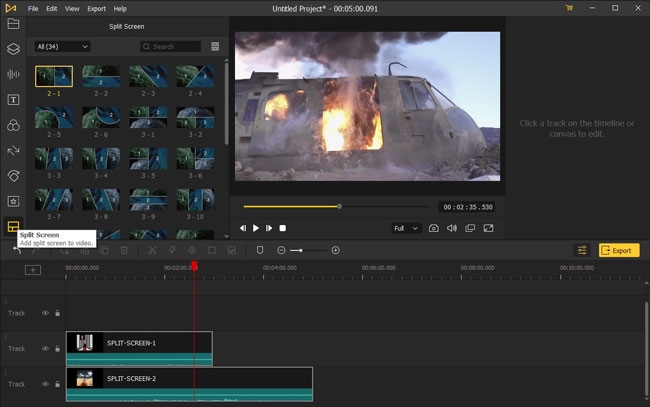
Task: Click the Undo arrow in timeline toolbar
Action: click(x=17, y=250)
